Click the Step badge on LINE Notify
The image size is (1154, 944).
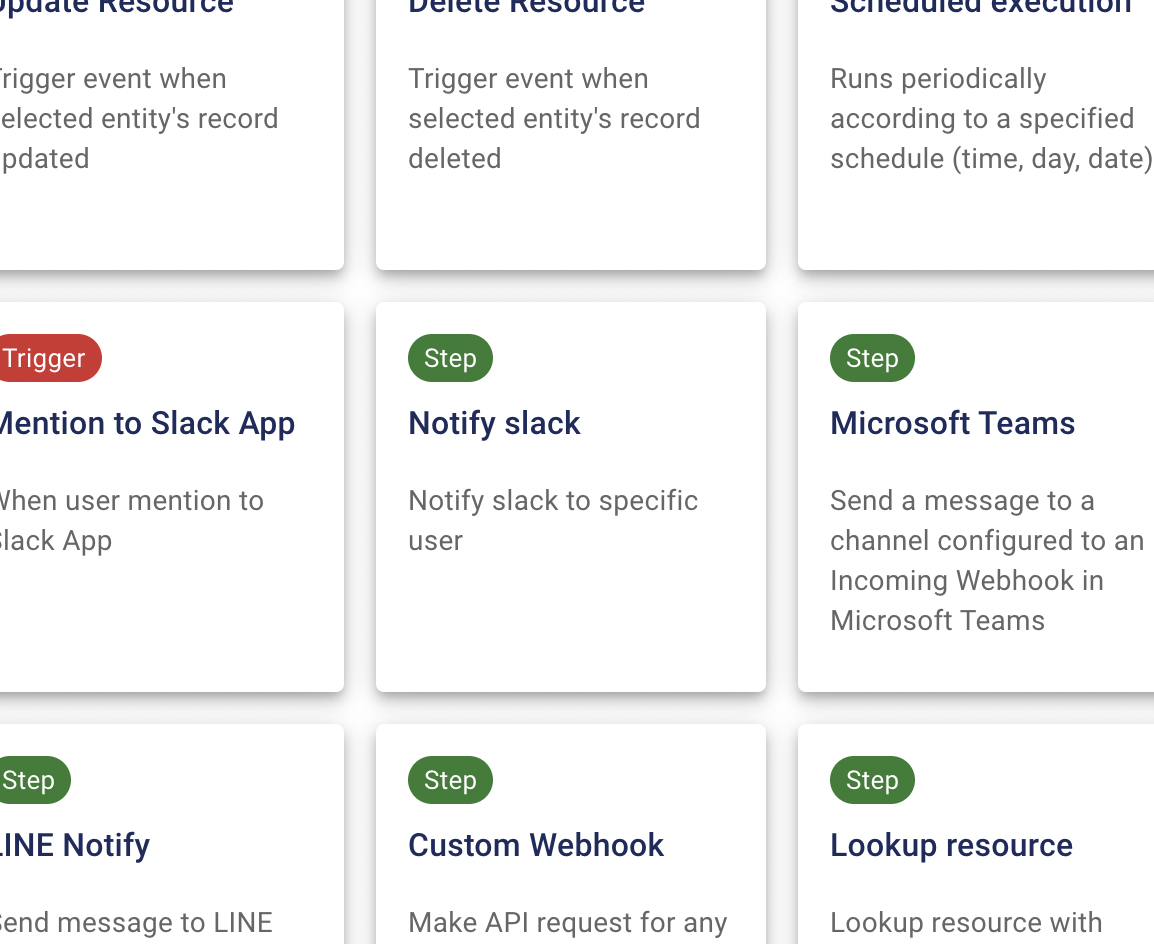tap(35, 780)
